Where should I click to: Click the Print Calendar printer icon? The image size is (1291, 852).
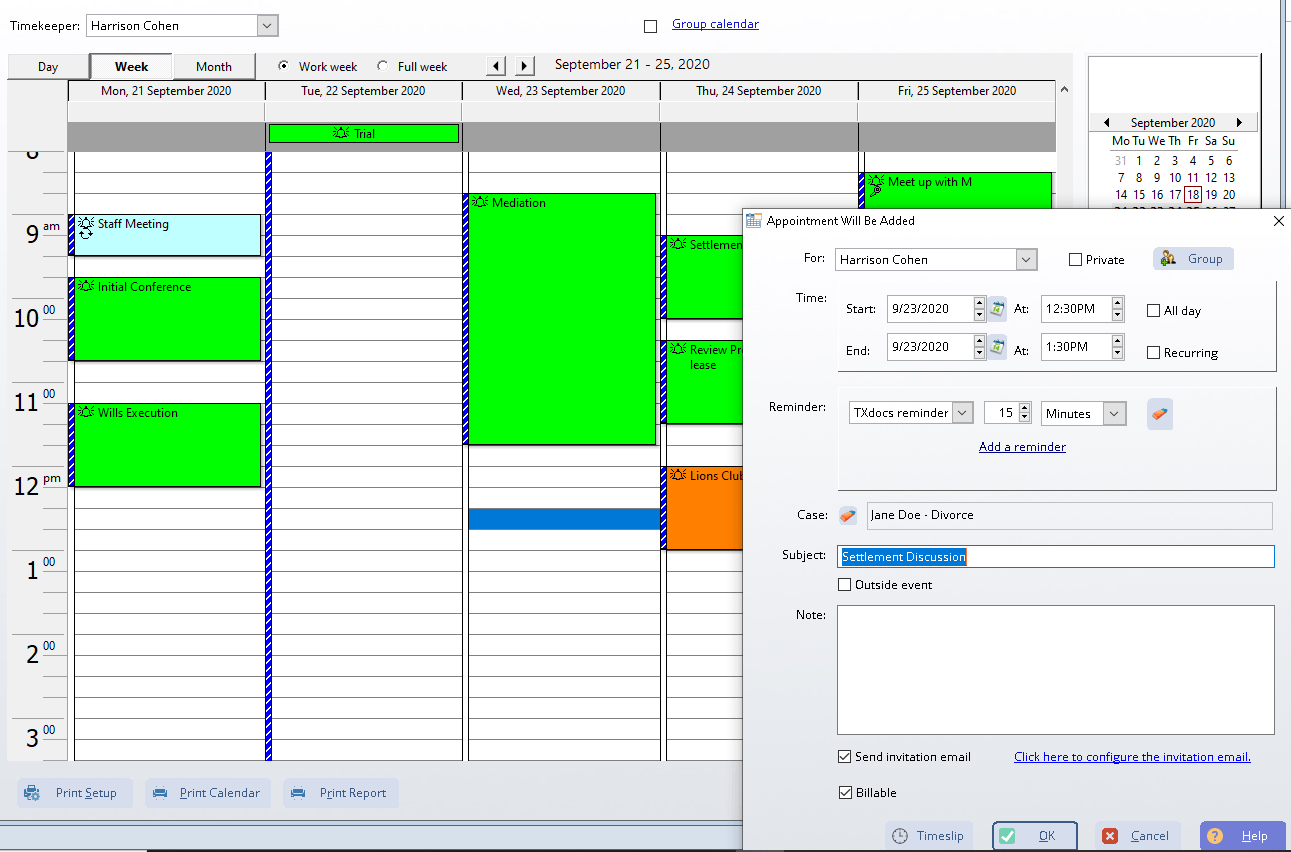pyautogui.click(x=160, y=792)
